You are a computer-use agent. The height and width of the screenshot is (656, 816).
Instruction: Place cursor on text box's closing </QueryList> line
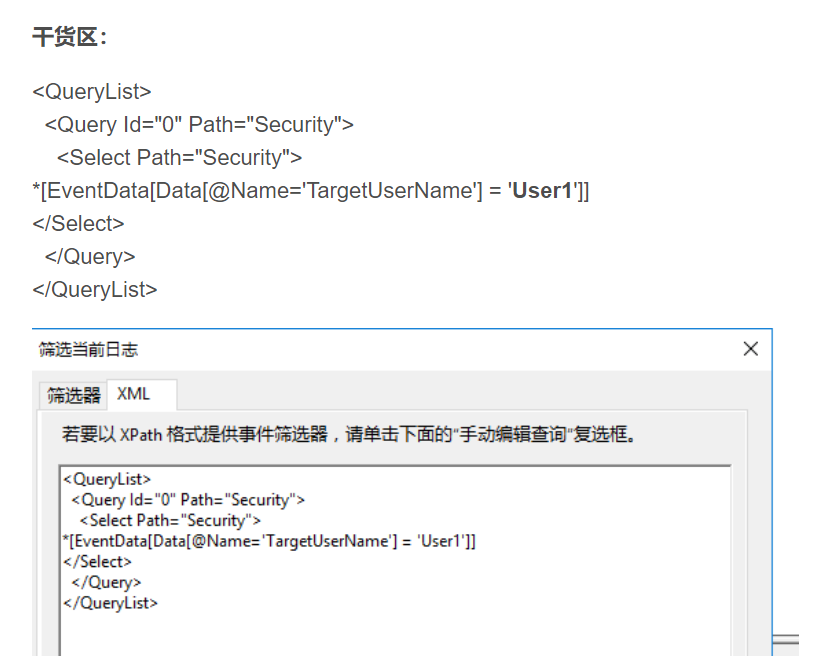point(110,603)
